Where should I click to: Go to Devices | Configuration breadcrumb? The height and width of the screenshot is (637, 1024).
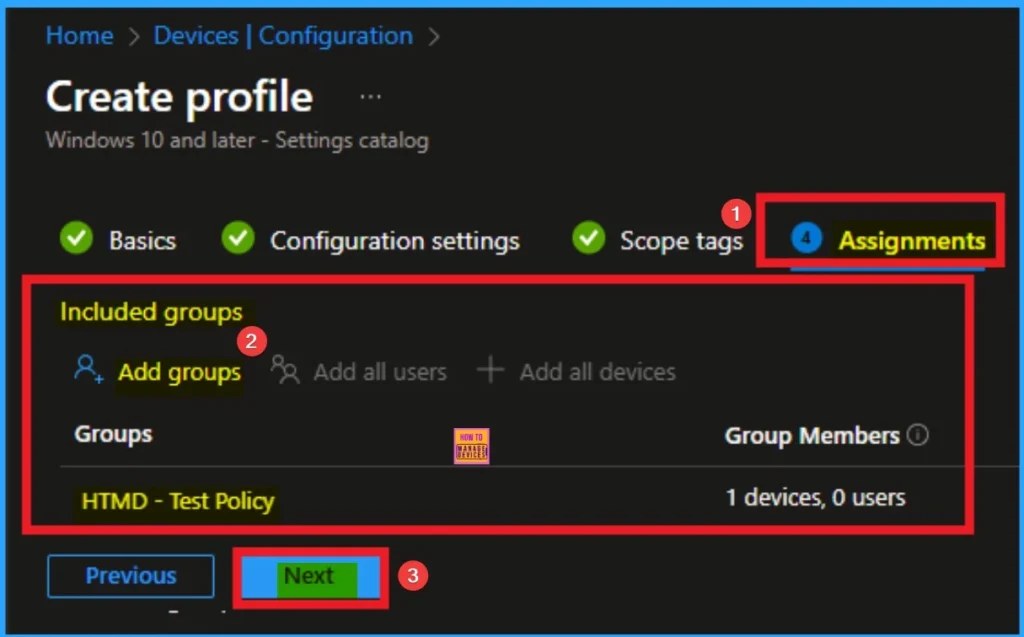point(283,36)
